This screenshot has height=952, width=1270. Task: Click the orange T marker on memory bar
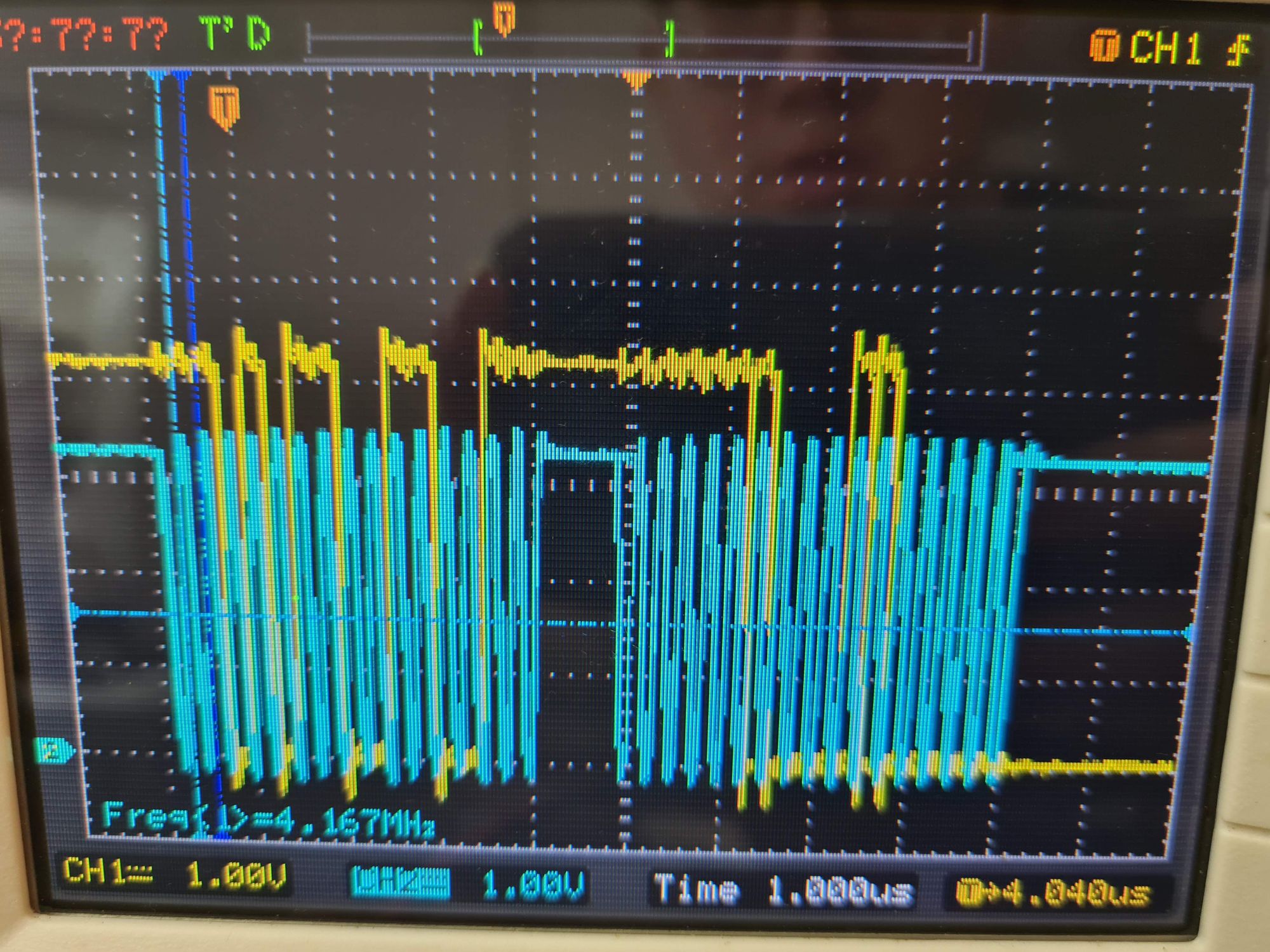(x=504, y=17)
